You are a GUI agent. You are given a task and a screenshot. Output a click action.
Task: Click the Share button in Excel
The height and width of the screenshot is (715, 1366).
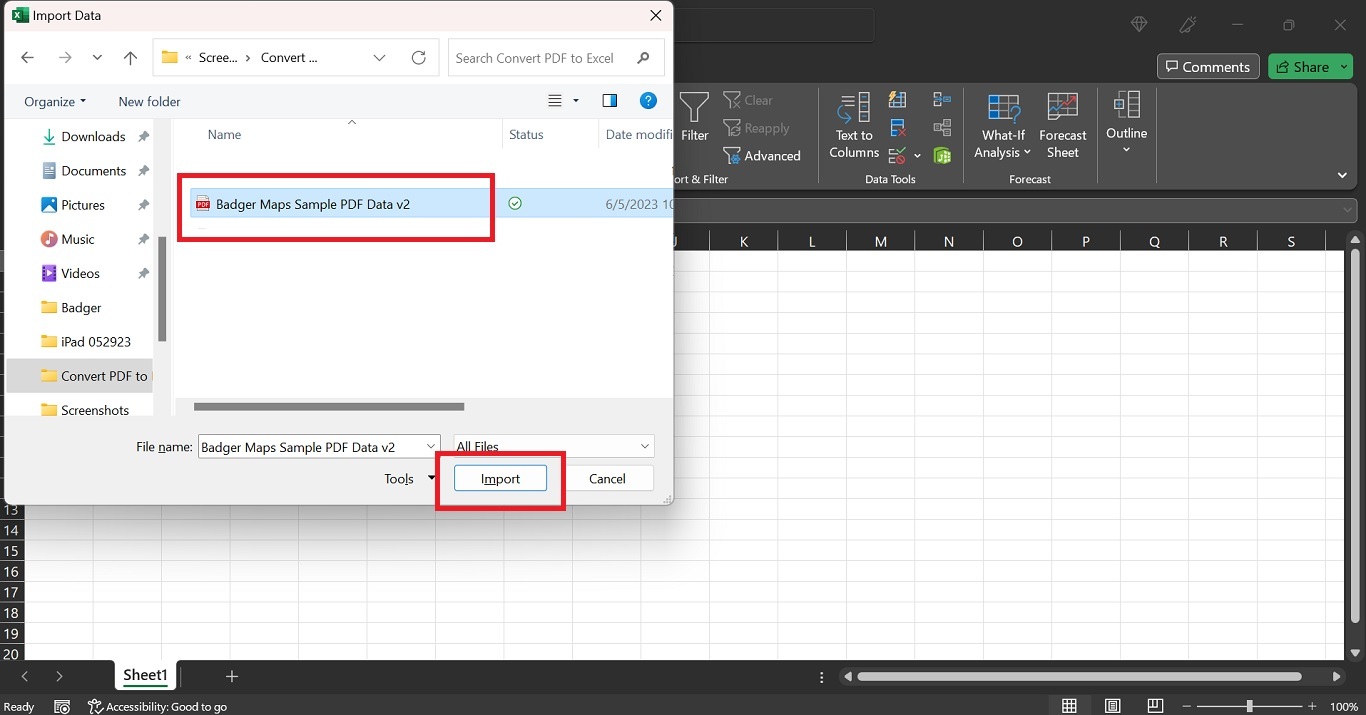coord(1310,67)
